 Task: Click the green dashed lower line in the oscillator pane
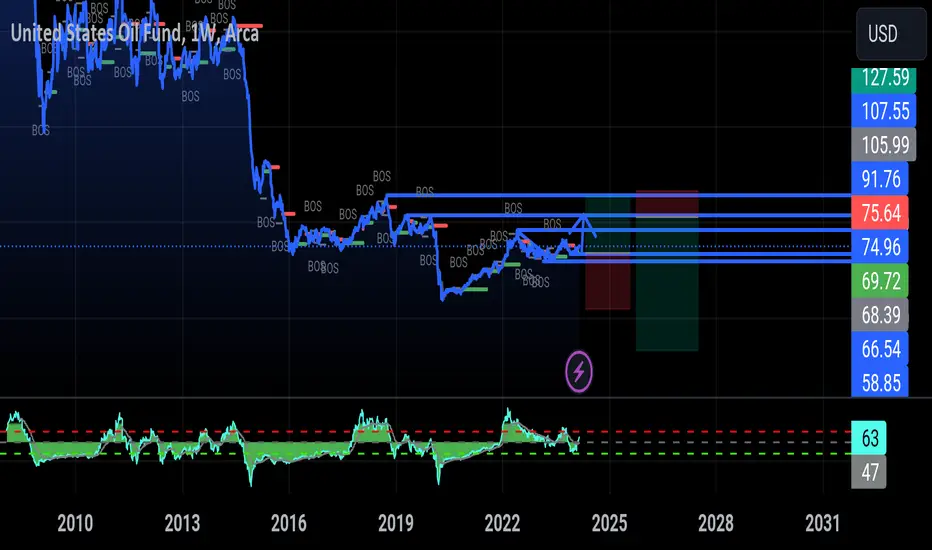pos(428,454)
